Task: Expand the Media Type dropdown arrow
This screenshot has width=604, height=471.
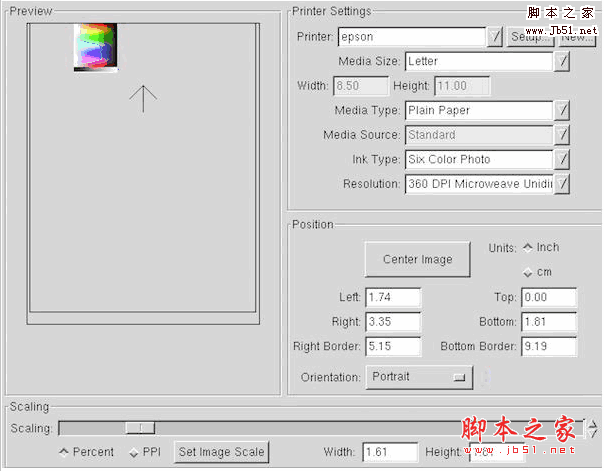Action: (x=562, y=111)
